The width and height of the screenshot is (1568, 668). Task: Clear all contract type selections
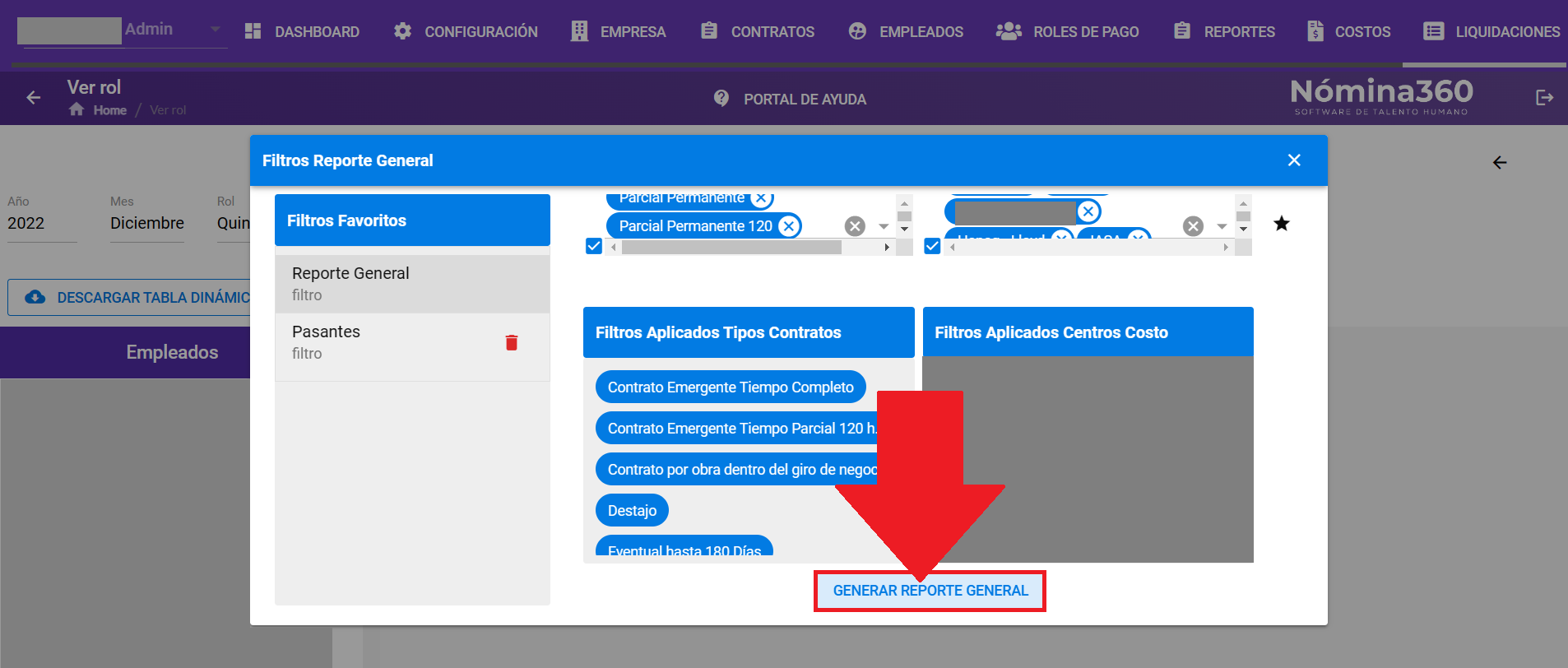(x=856, y=226)
